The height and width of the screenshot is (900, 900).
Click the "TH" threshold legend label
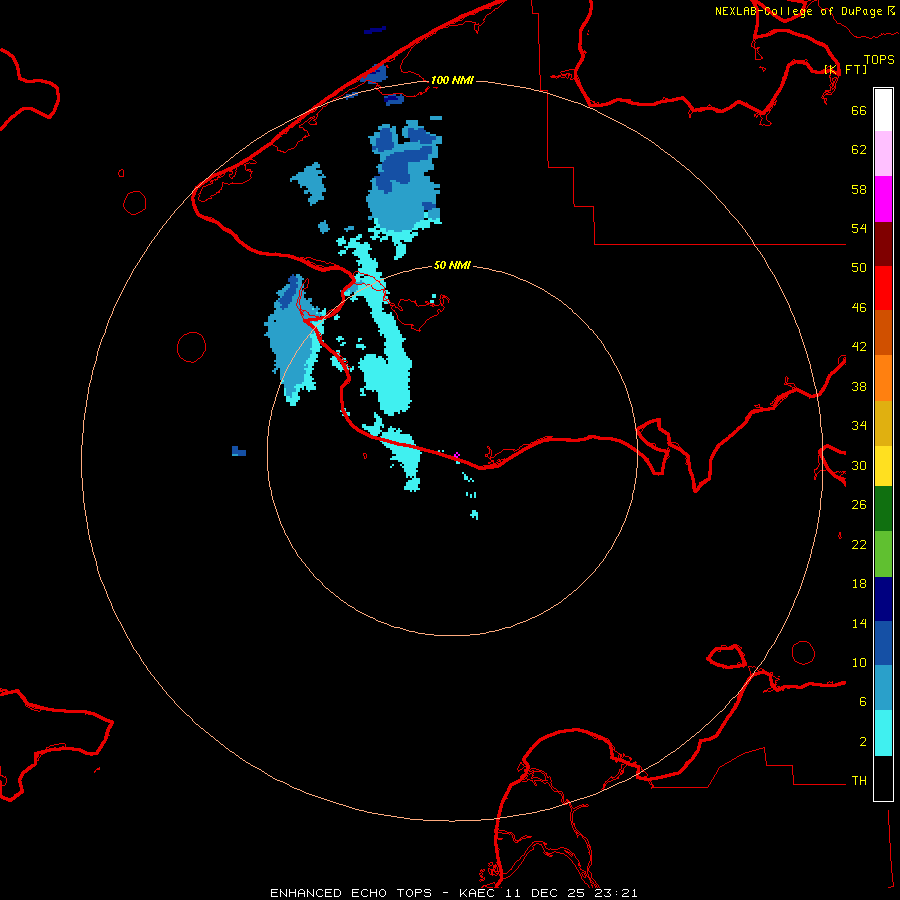(859, 781)
